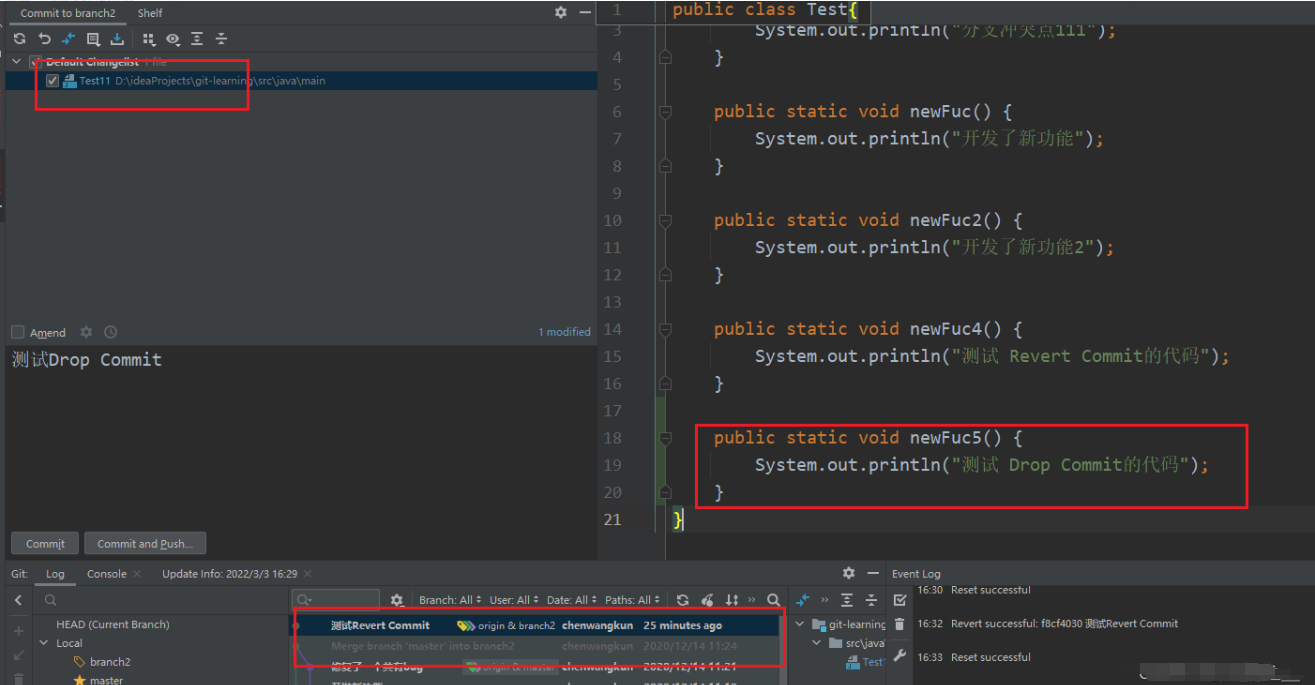
Task: Refresh the Git log
Action: tap(682, 600)
